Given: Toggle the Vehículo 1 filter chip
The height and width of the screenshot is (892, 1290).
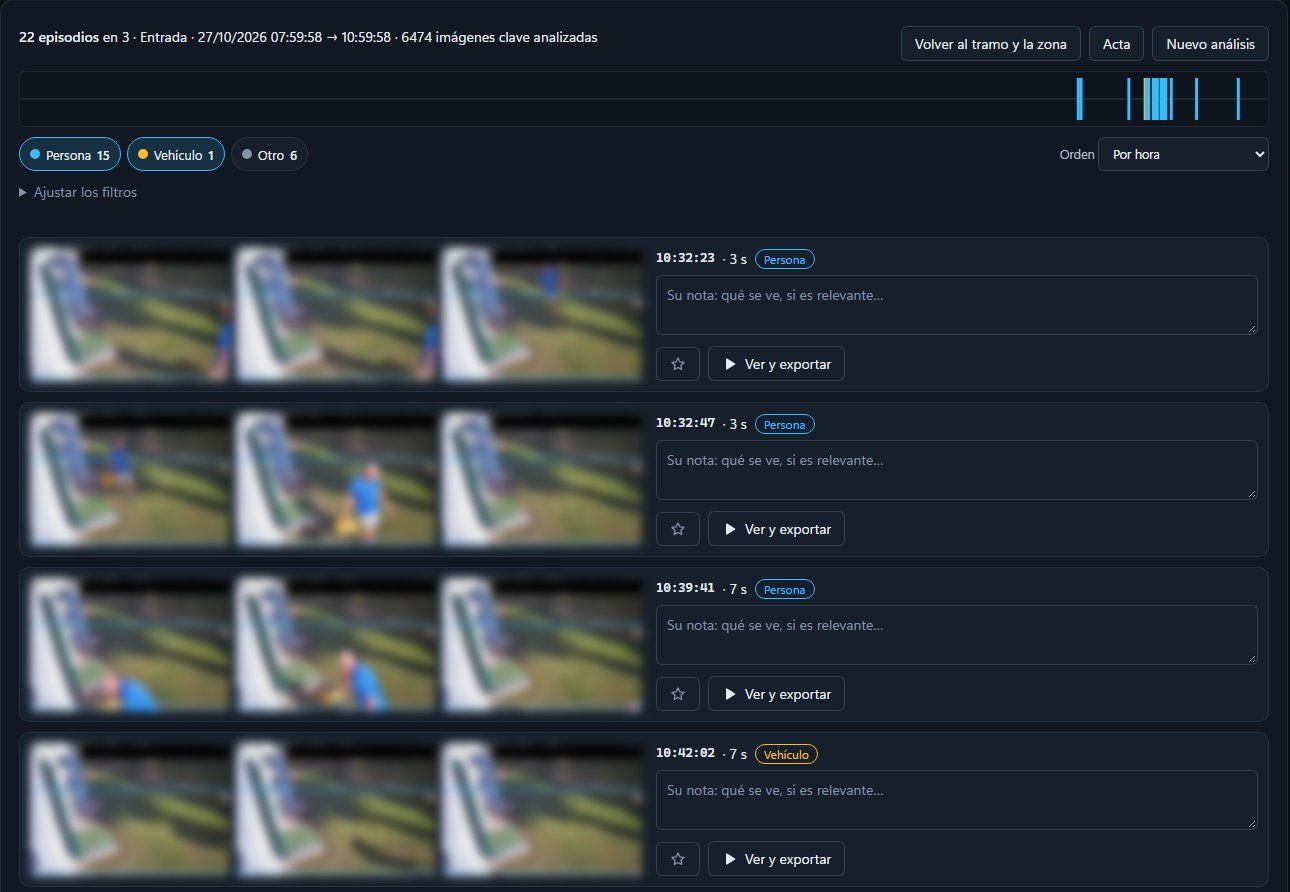Looking at the screenshot, I should pos(176,155).
